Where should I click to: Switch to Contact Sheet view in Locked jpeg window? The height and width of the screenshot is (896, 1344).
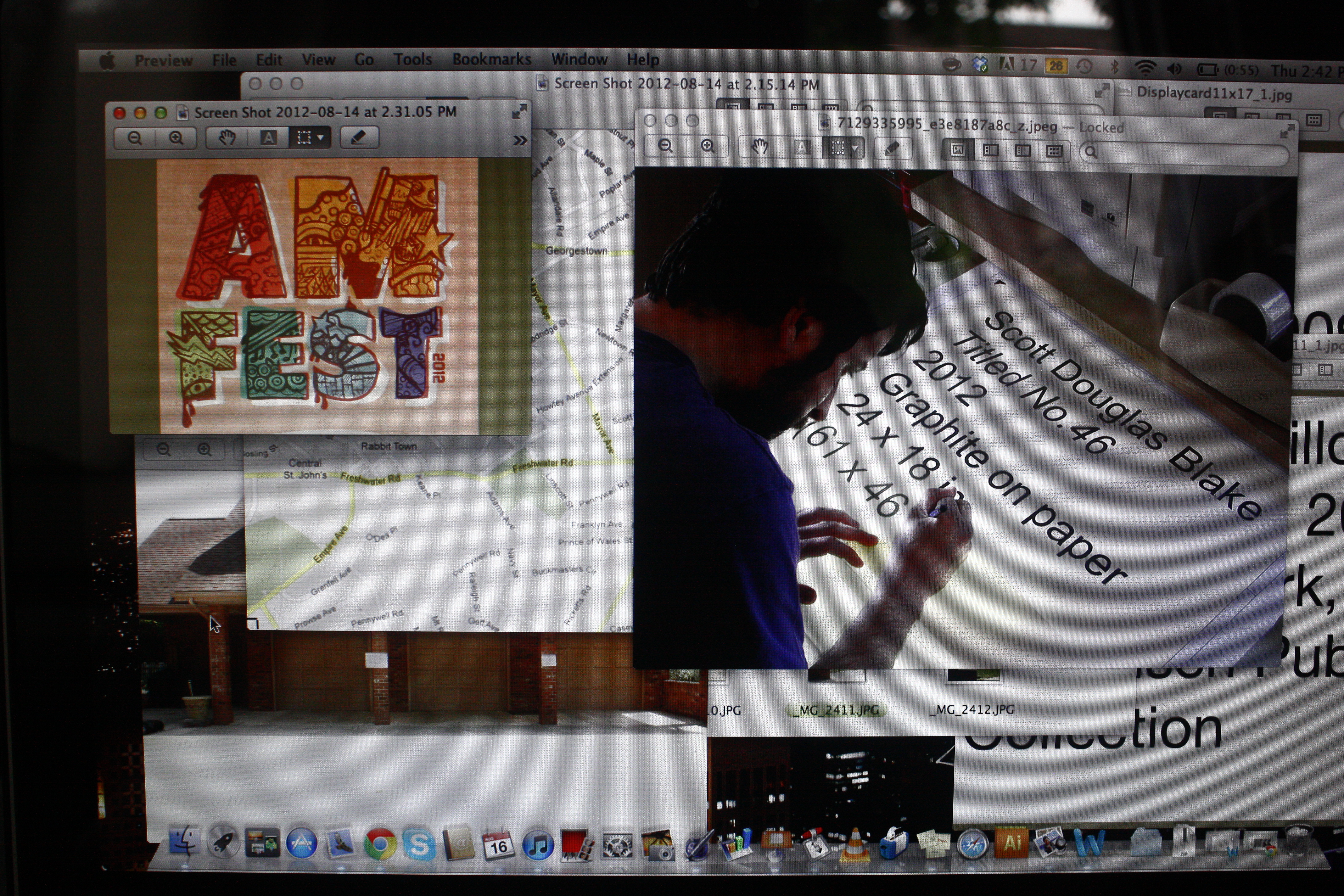coord(1054,151)
